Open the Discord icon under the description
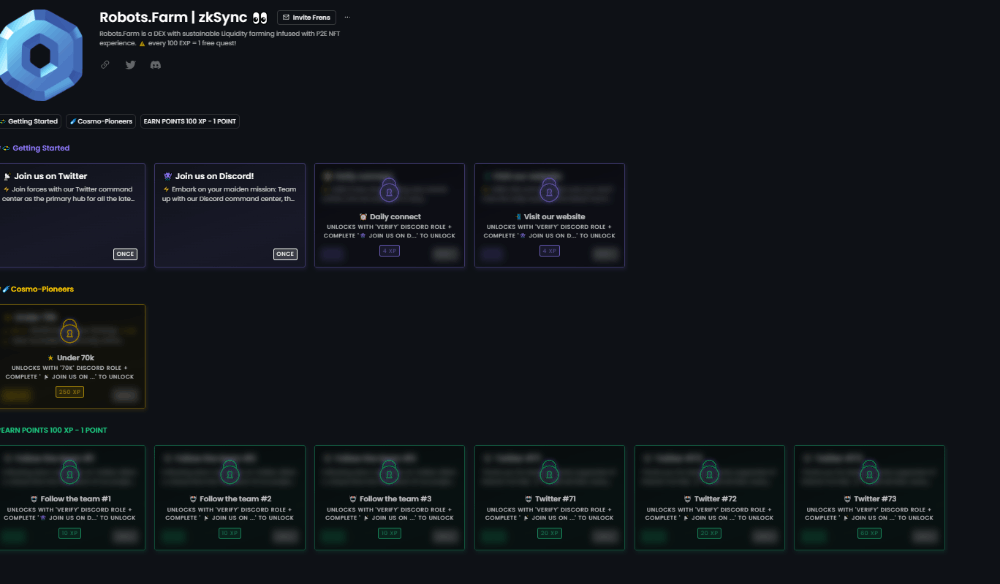 155,64
